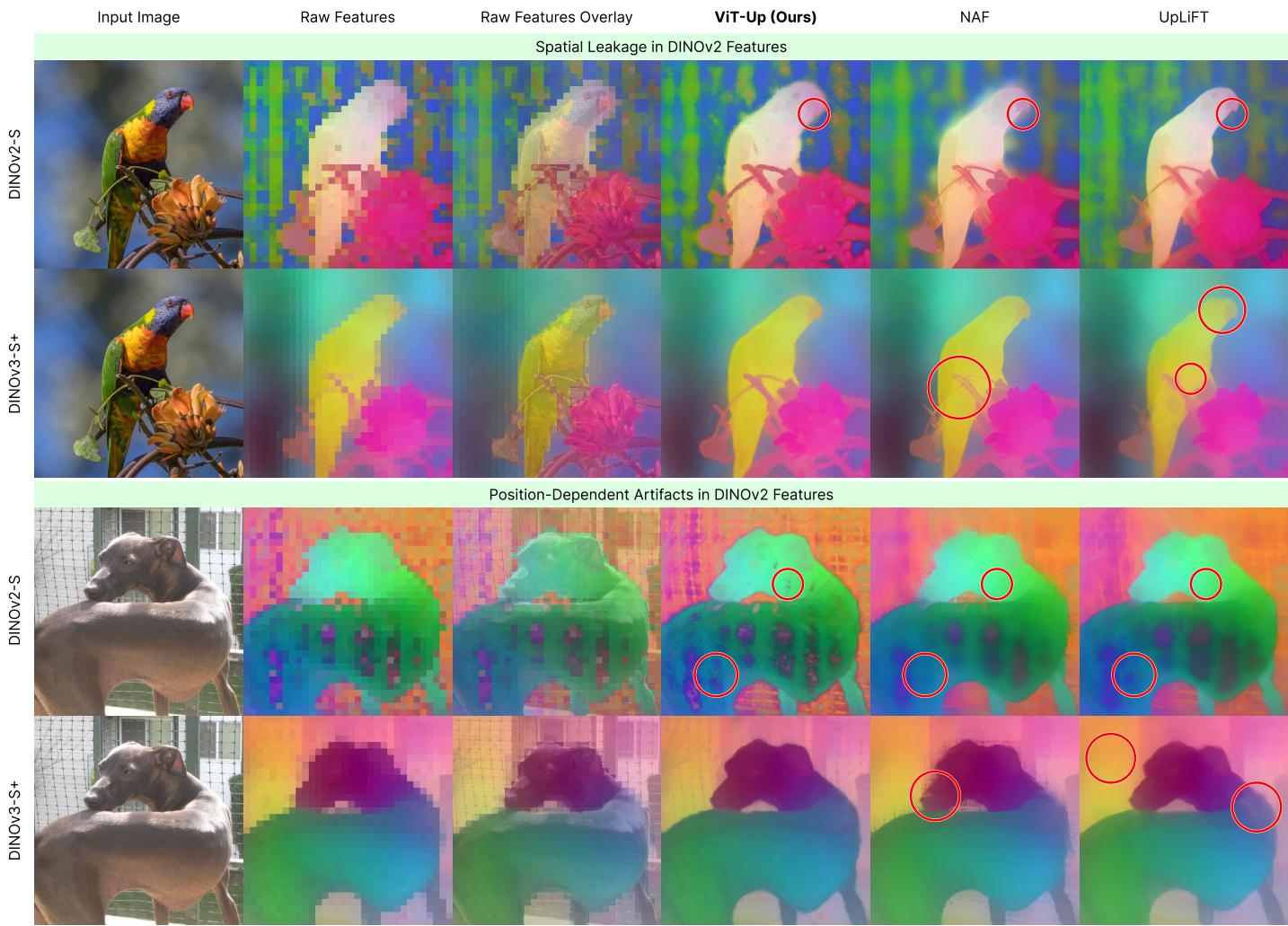This screenshot has height=926, width=1288.
Task: Click the DINOv2-S label beside the parrot row
Action: tap(14, 163)
